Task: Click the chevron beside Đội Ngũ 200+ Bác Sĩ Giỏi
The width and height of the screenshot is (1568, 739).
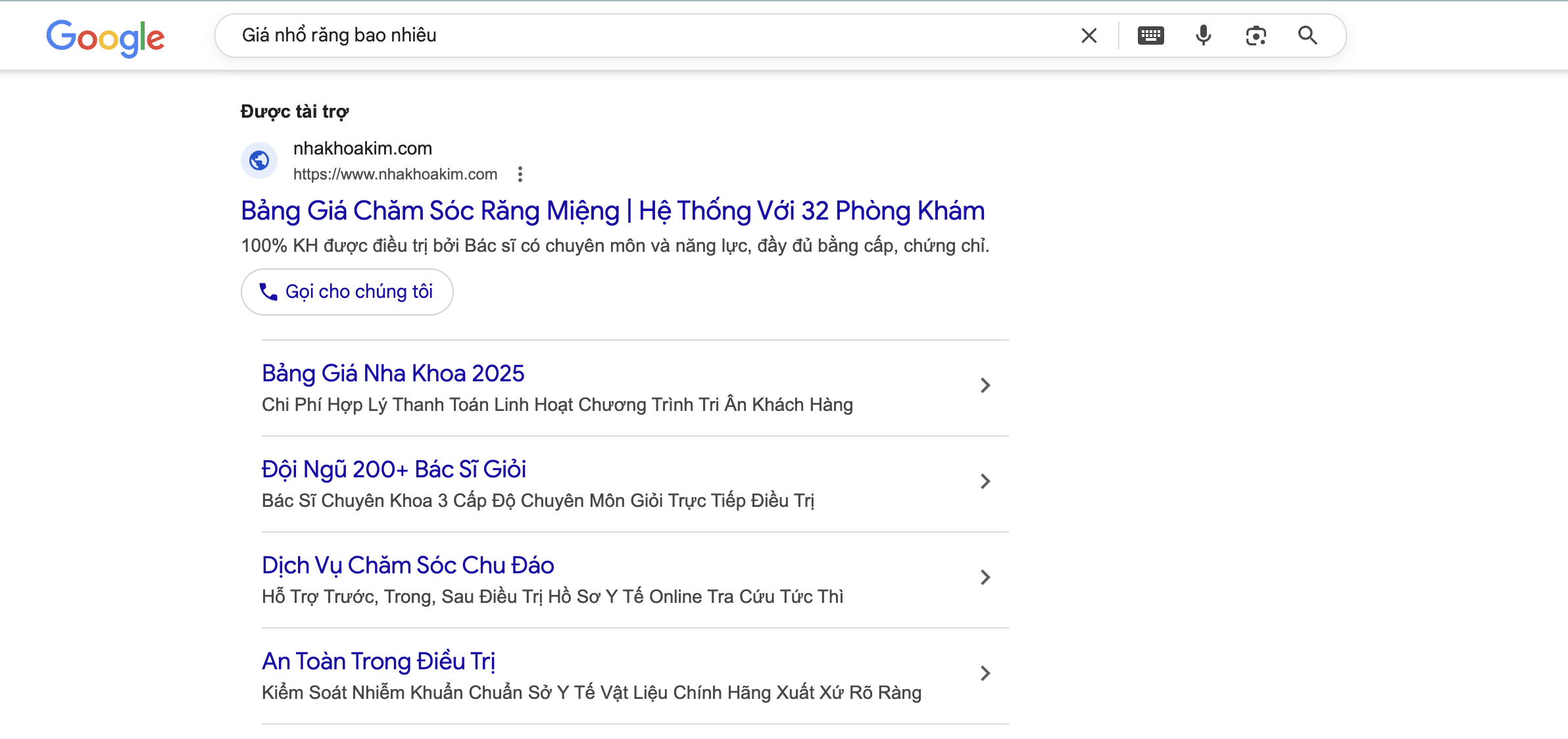Action: click(x=985, y=481)
